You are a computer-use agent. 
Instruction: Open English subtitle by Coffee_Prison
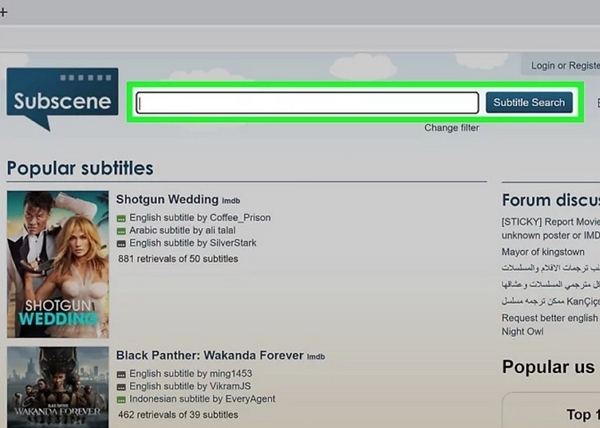(x=200, y=218)
